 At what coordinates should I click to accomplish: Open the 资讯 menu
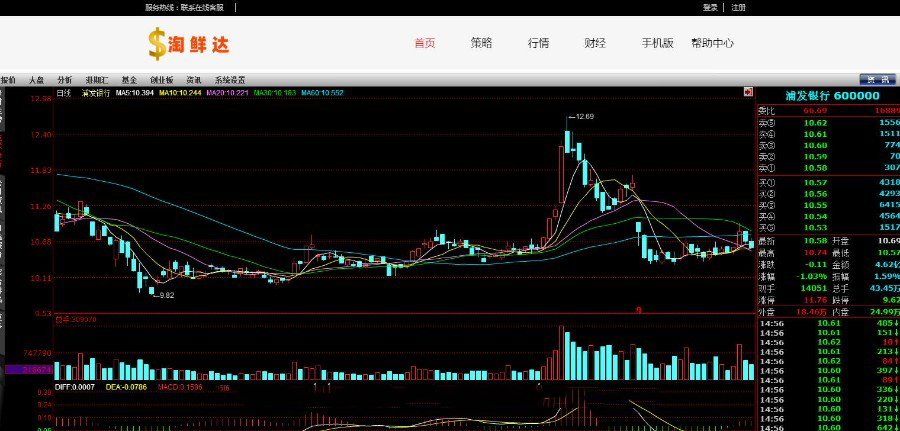[193, 80]
